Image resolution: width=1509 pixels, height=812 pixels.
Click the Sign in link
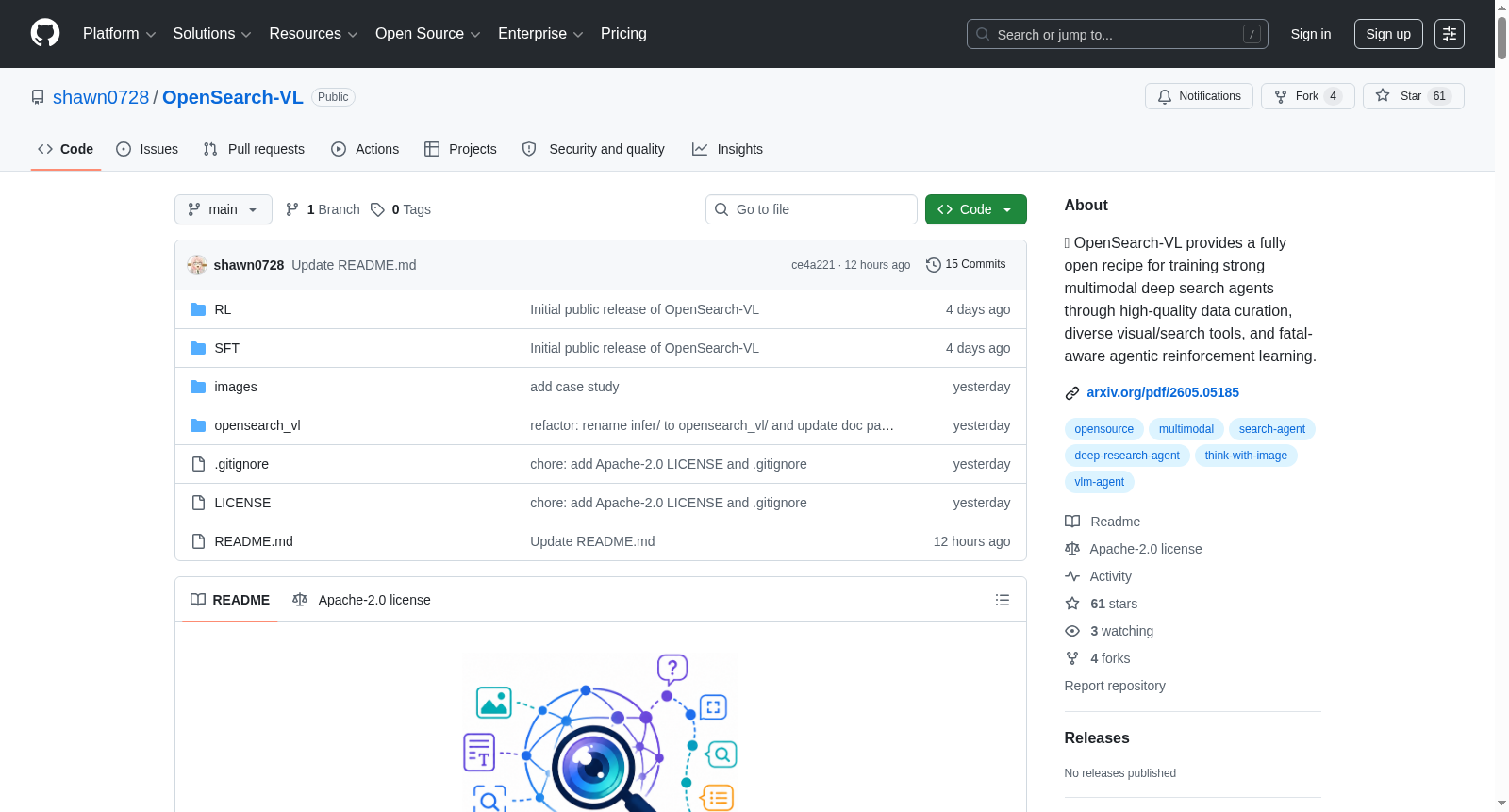point(1311,34)
